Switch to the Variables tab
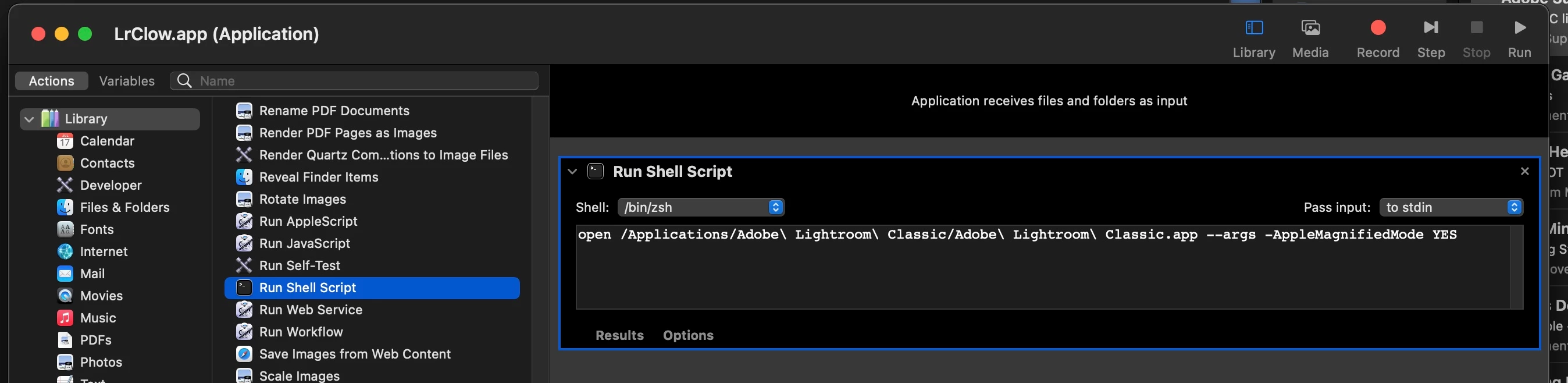 (x=127, y=81)
